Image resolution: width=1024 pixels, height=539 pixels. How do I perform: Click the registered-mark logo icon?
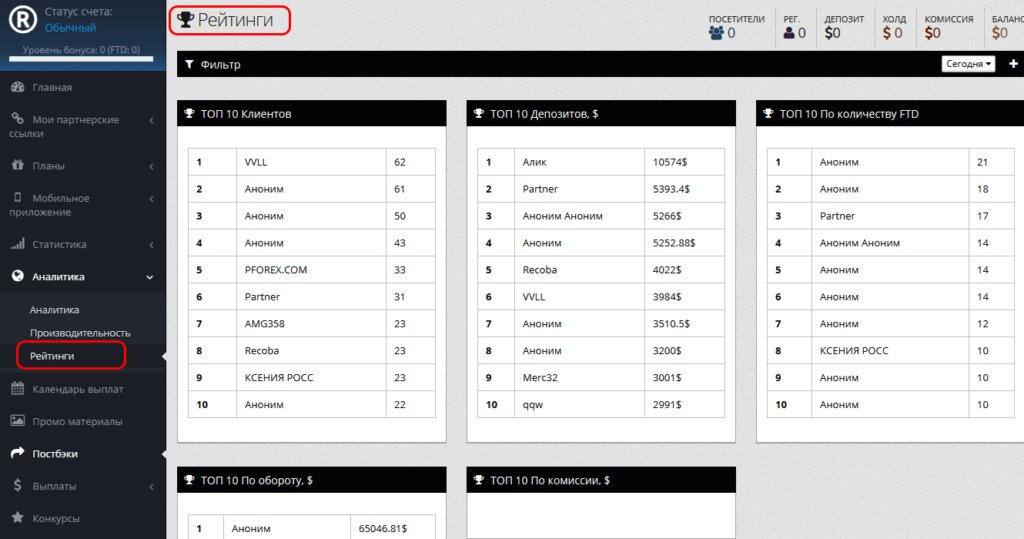click(x=23, y=19)
